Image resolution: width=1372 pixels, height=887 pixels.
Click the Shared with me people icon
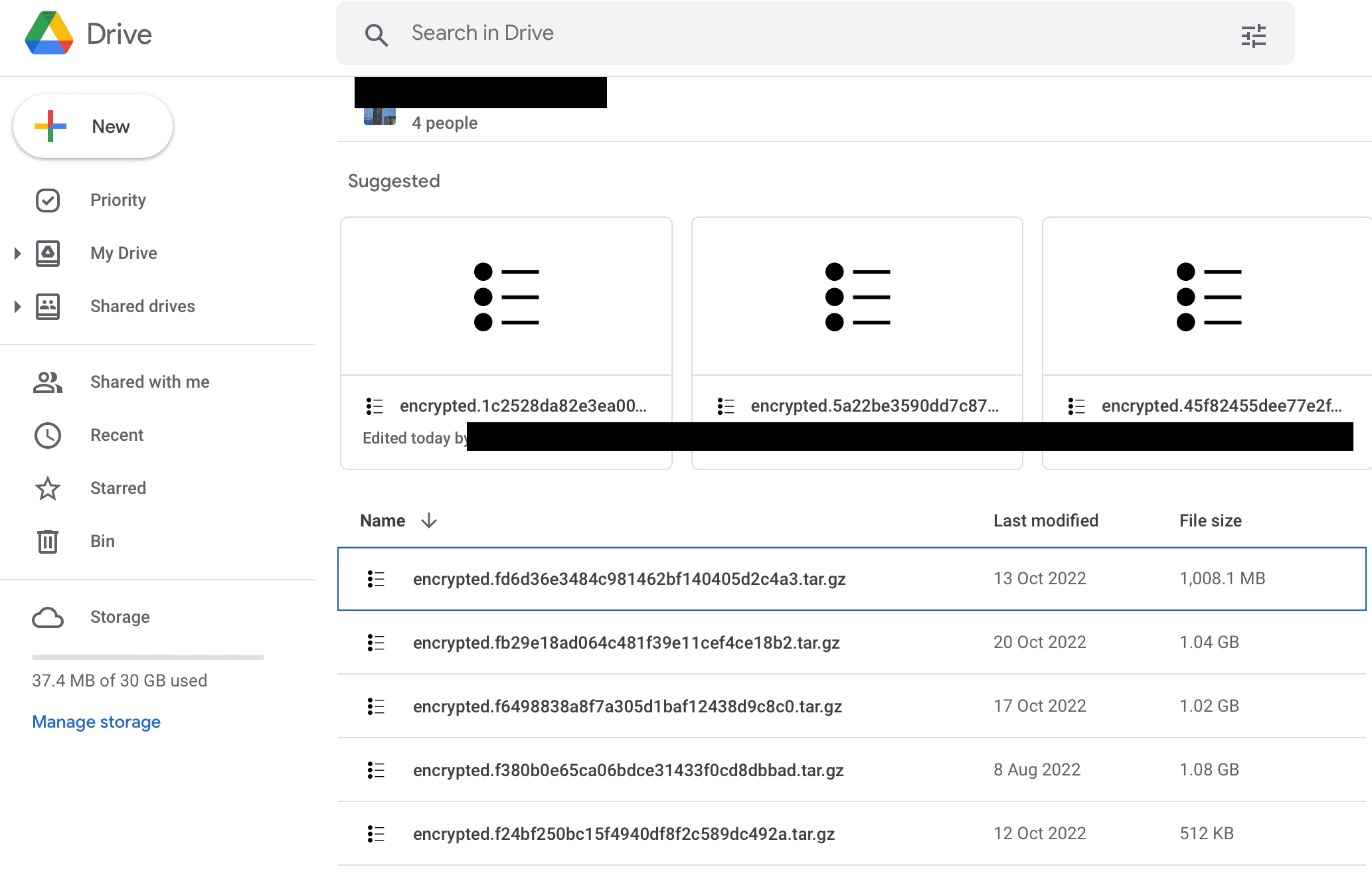pos(48,382)
